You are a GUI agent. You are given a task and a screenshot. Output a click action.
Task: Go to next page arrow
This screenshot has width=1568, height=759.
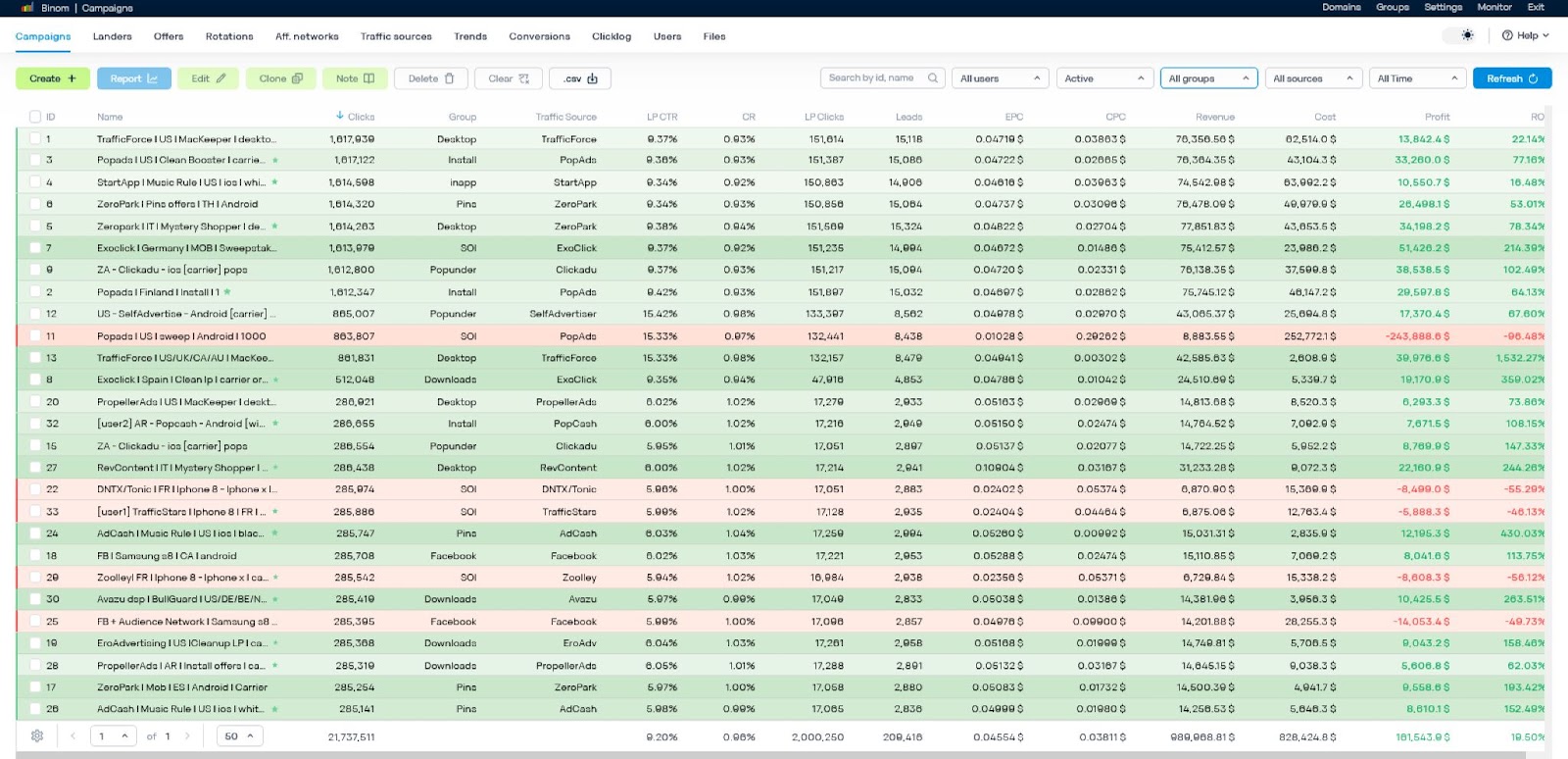[187, 736]
